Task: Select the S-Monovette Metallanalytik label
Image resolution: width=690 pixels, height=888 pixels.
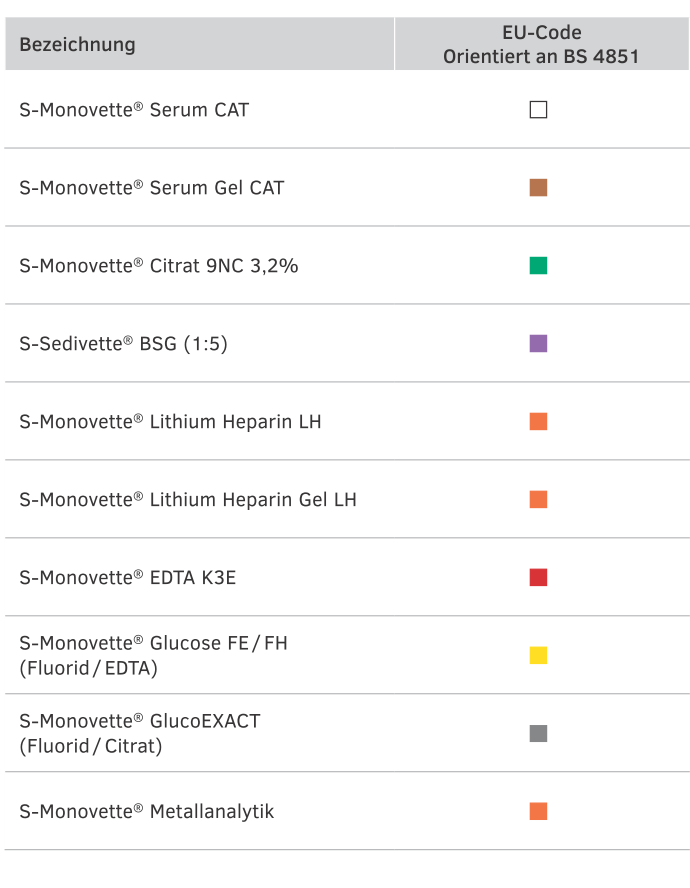Action: [146, 812]
